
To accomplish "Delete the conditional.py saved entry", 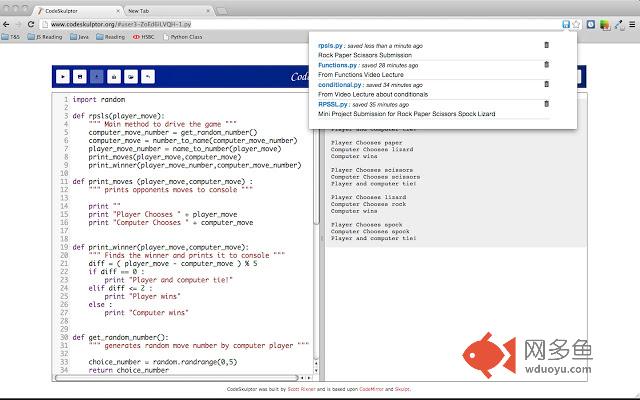I will point(547,84).
